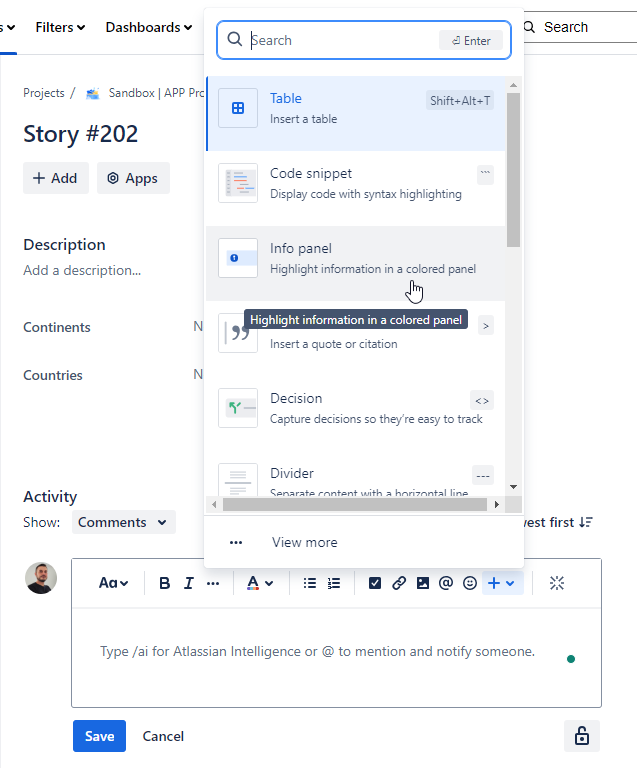Select Table from insert menu

pyautogui.click(x=356, y=113)
